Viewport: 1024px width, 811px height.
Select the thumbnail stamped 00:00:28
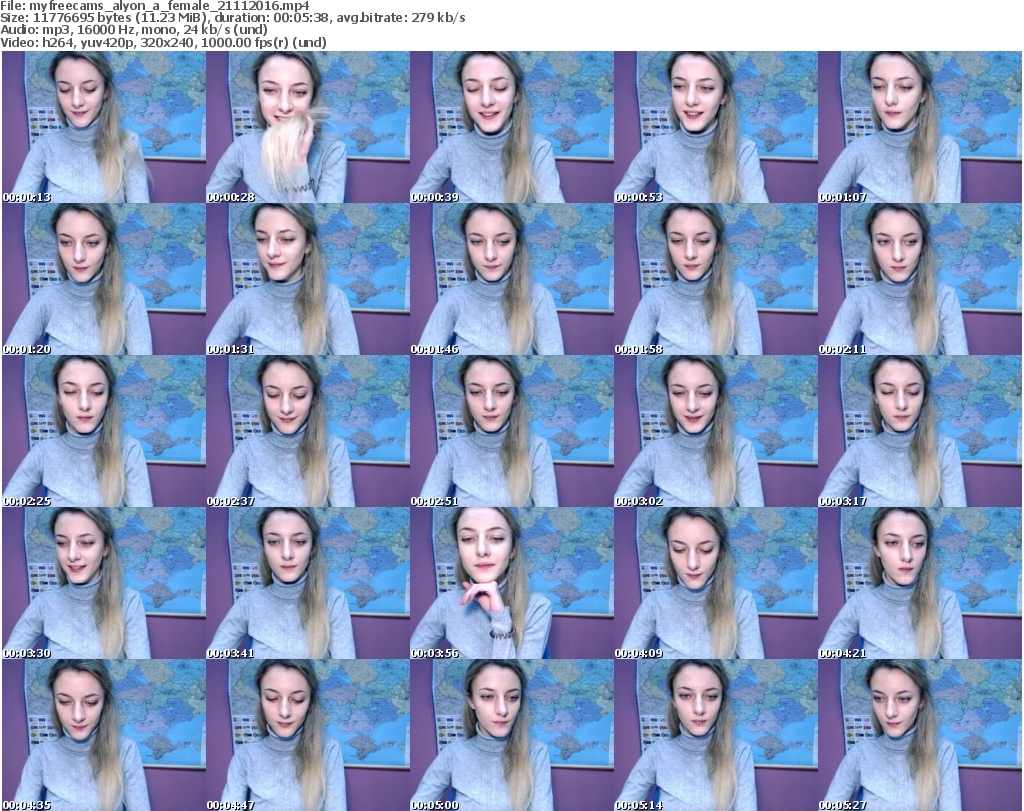(308, 127)
